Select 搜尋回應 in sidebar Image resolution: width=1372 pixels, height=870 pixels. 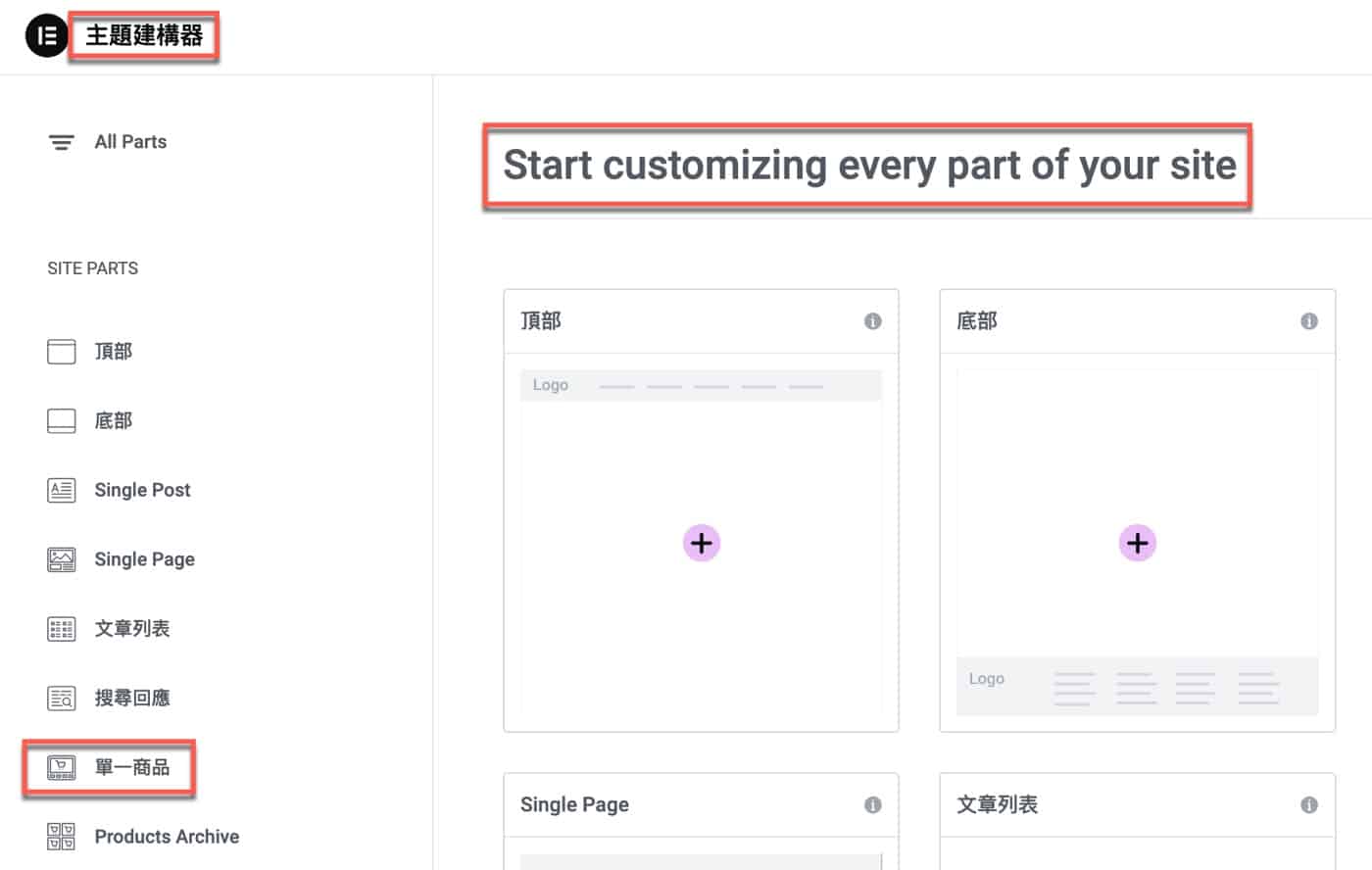click(x=132, y=698)
